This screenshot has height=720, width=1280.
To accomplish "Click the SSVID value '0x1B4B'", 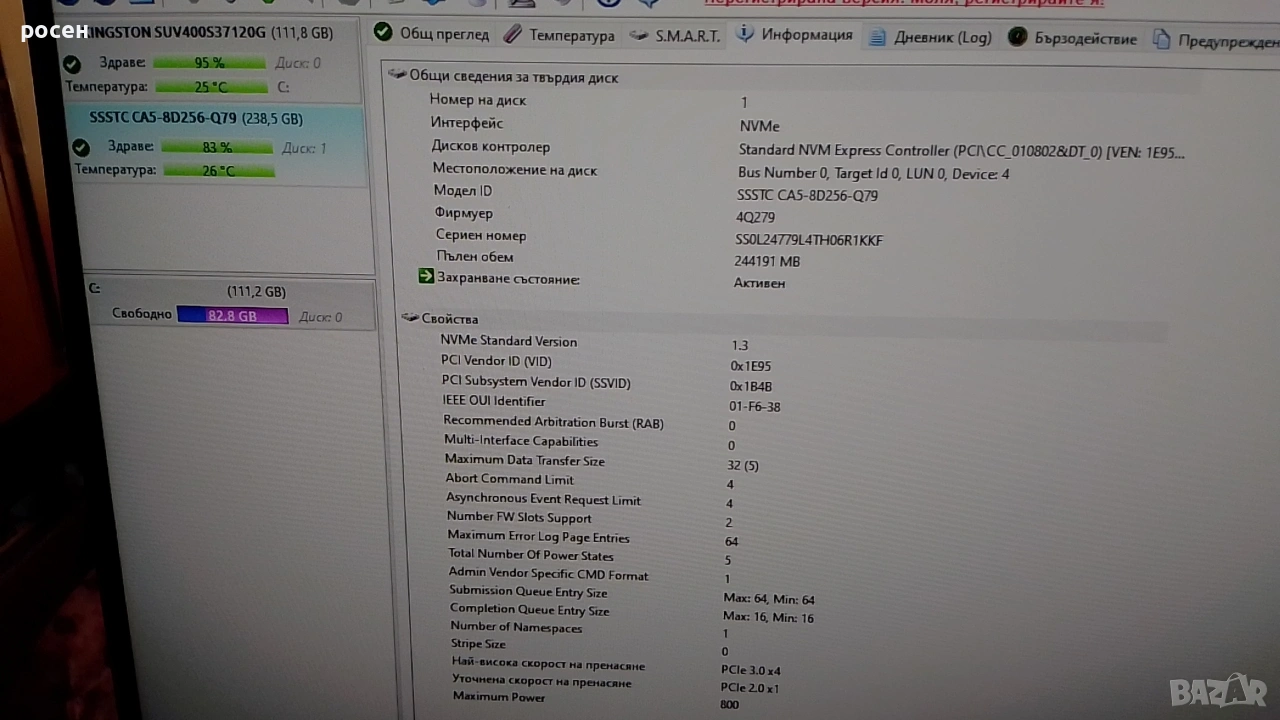I will pos(751,386).
